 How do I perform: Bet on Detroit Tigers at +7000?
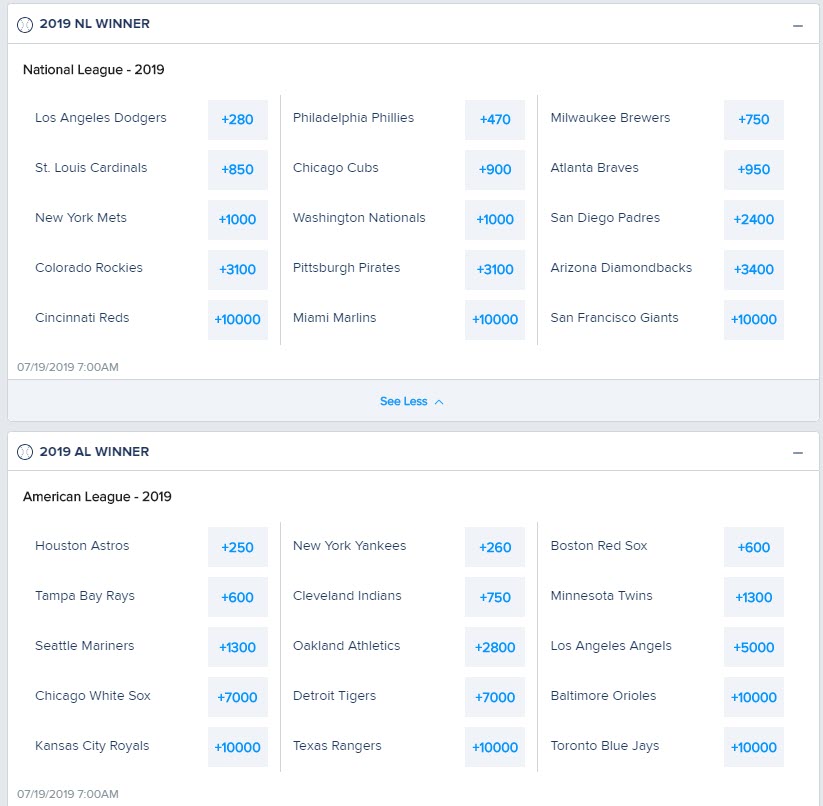[x=495, y=697]
